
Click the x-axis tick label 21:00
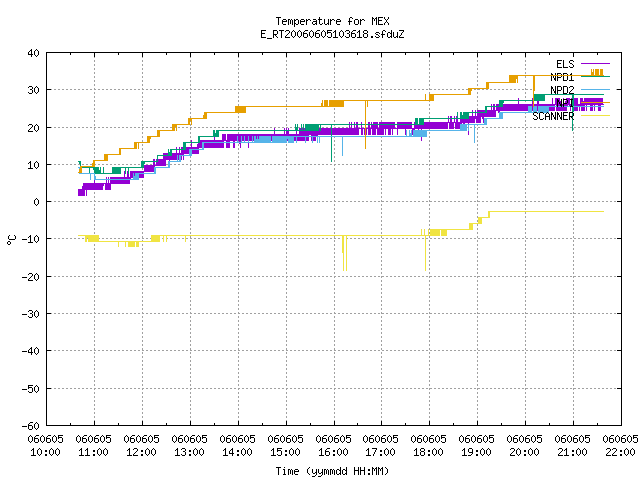572,452
